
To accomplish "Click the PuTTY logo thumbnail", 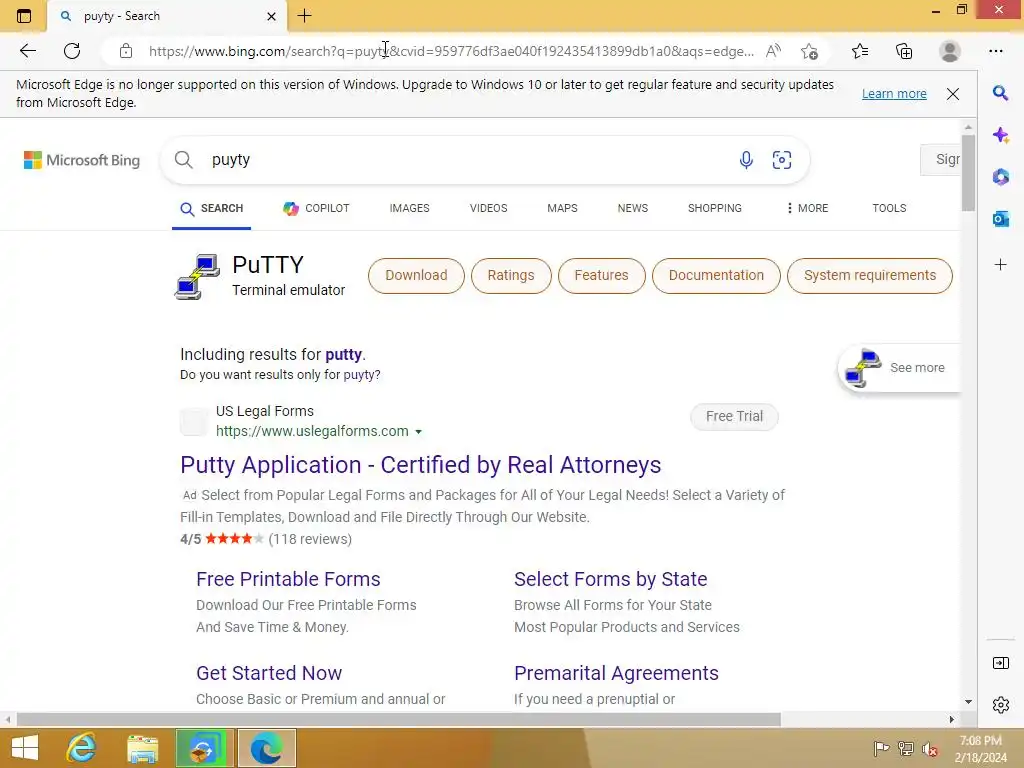I will click(x=197, y=277).
